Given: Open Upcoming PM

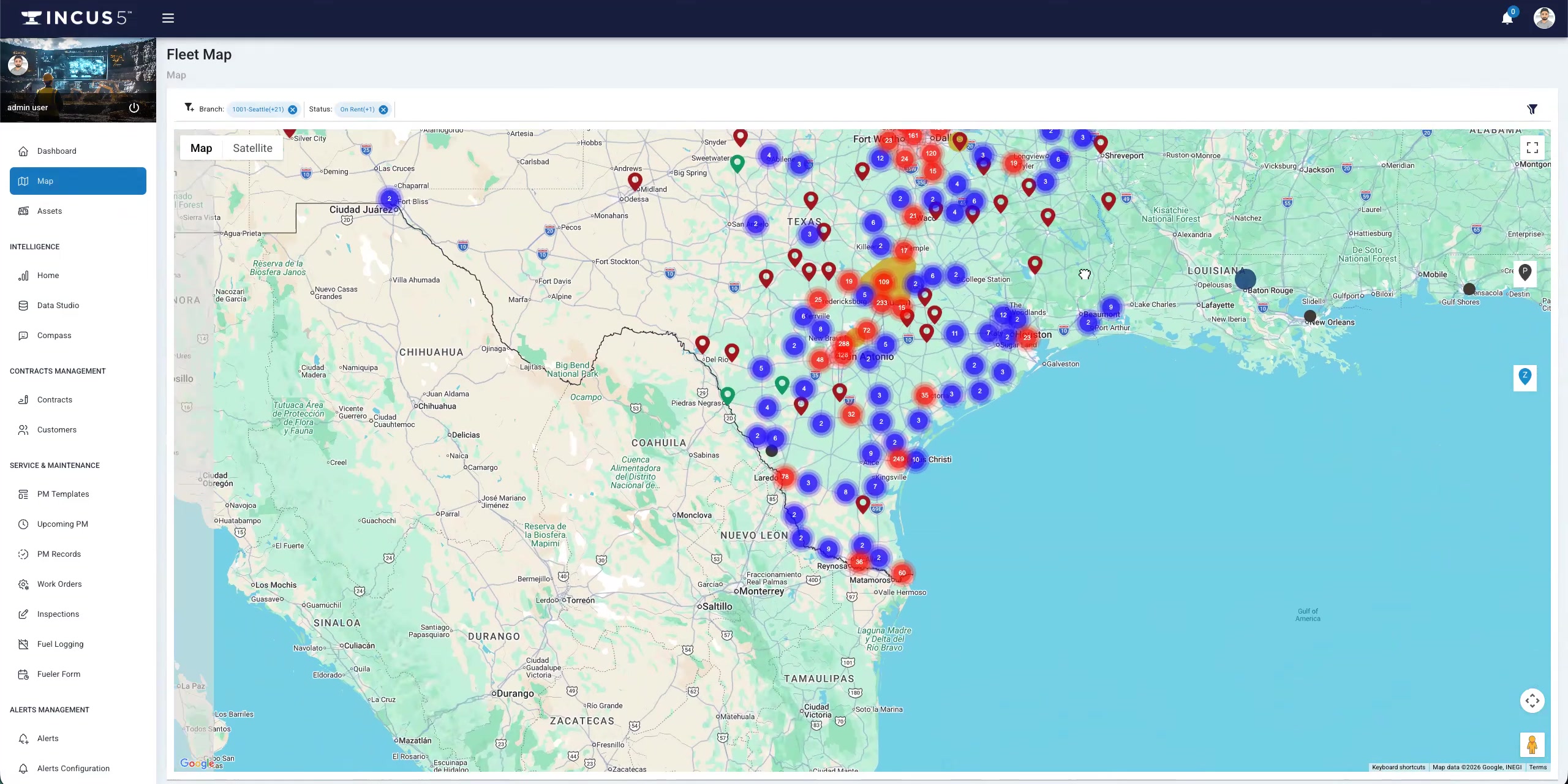Looking at the screenshot, I should 78,524.
